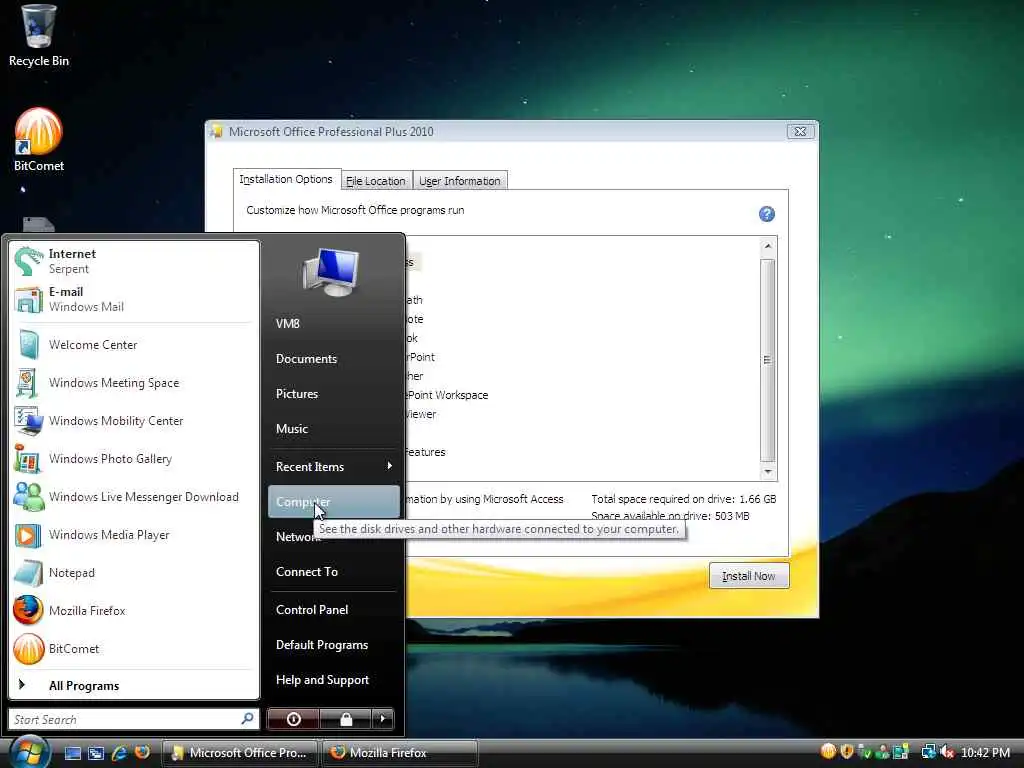The image size is (1024, 768).
Task: Launch Firefox from quick launch bar
Action: pyautogui.click(x=142, y=752)
